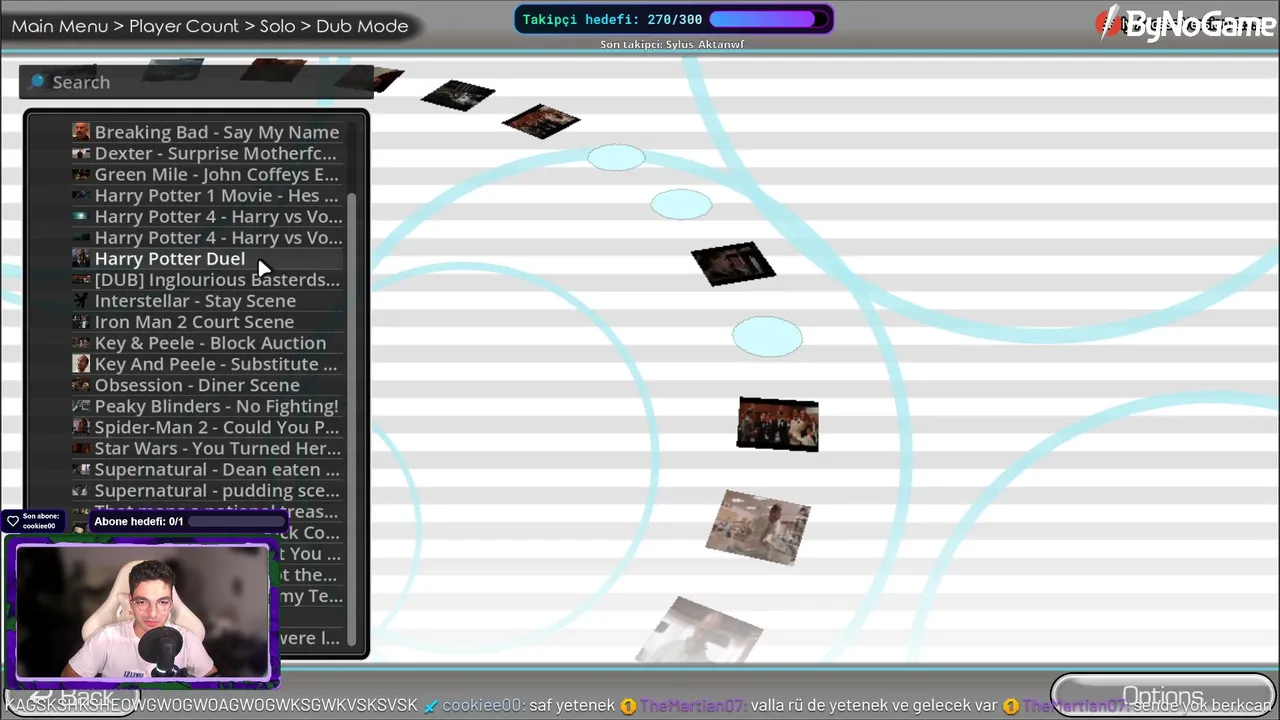Select Dub Mode in breadcrumb
This screenshot has width=1280, height=720.
(362, 26)
